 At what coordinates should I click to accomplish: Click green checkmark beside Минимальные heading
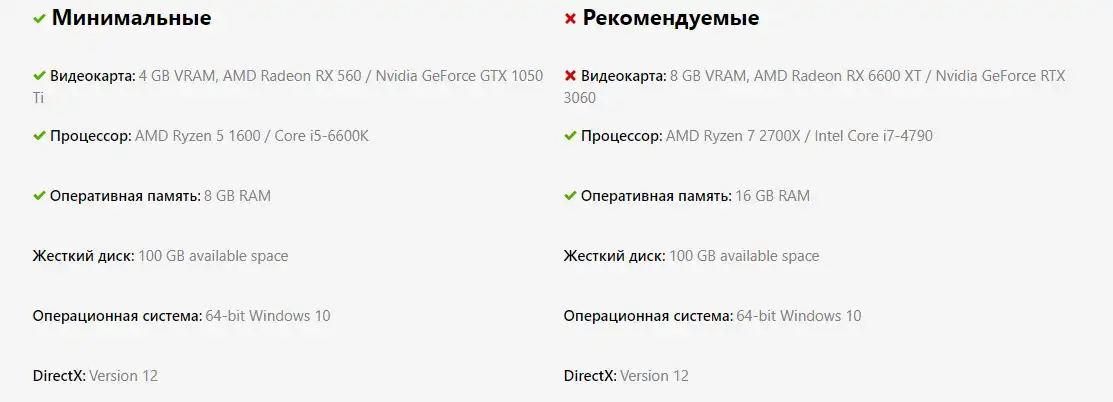pyautogui.click(x=40, y=18)
